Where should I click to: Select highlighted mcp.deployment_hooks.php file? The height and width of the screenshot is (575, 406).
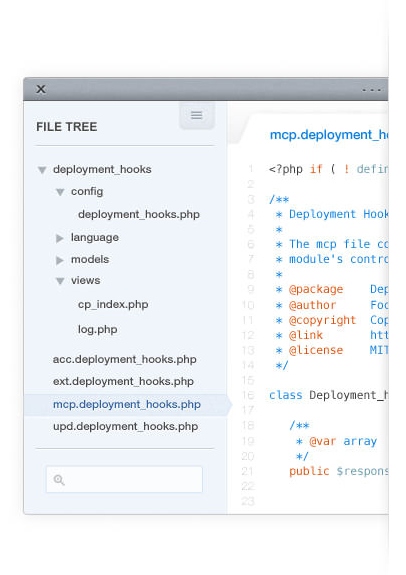point(127,404)
